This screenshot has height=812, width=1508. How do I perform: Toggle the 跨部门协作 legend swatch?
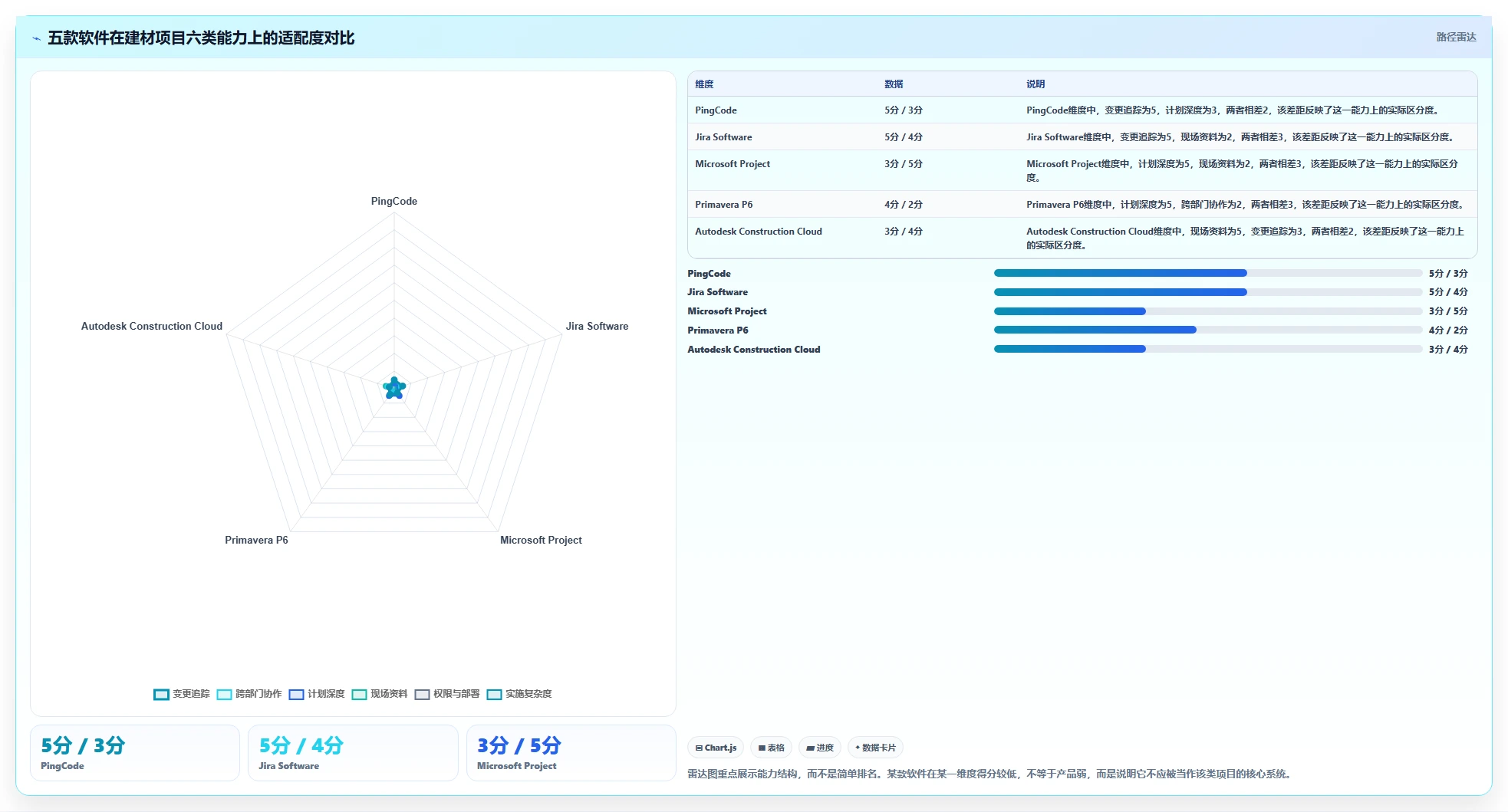(224, 694)
